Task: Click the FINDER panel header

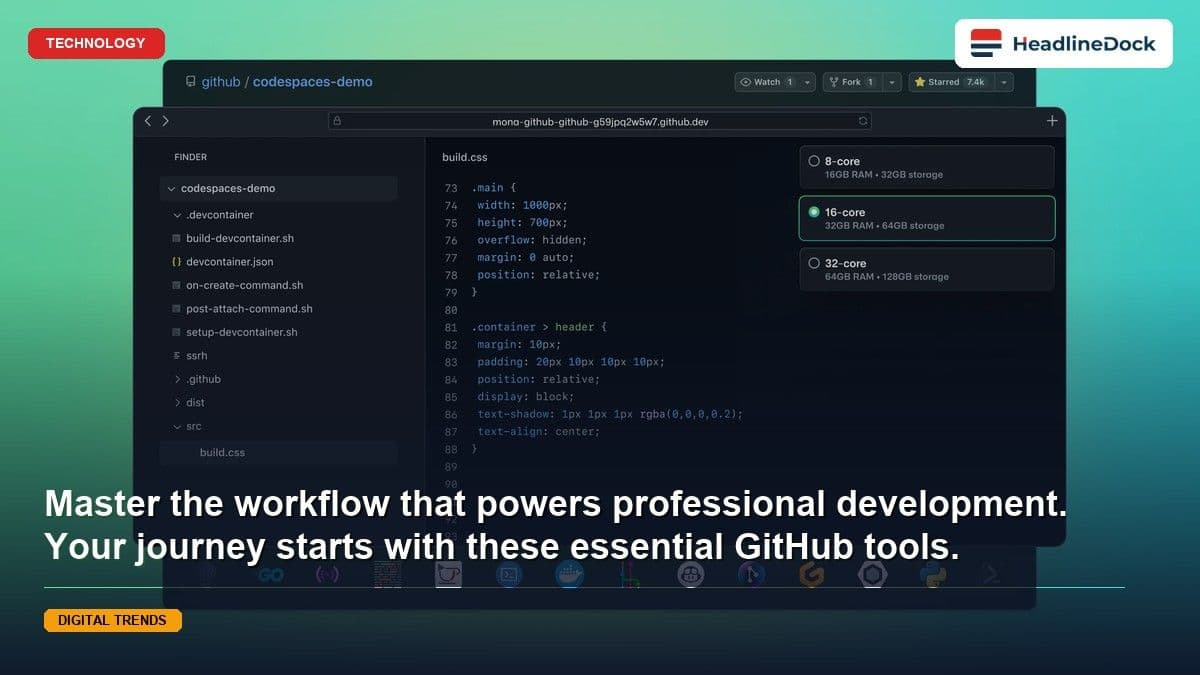Action: click(x=191, y=157)
